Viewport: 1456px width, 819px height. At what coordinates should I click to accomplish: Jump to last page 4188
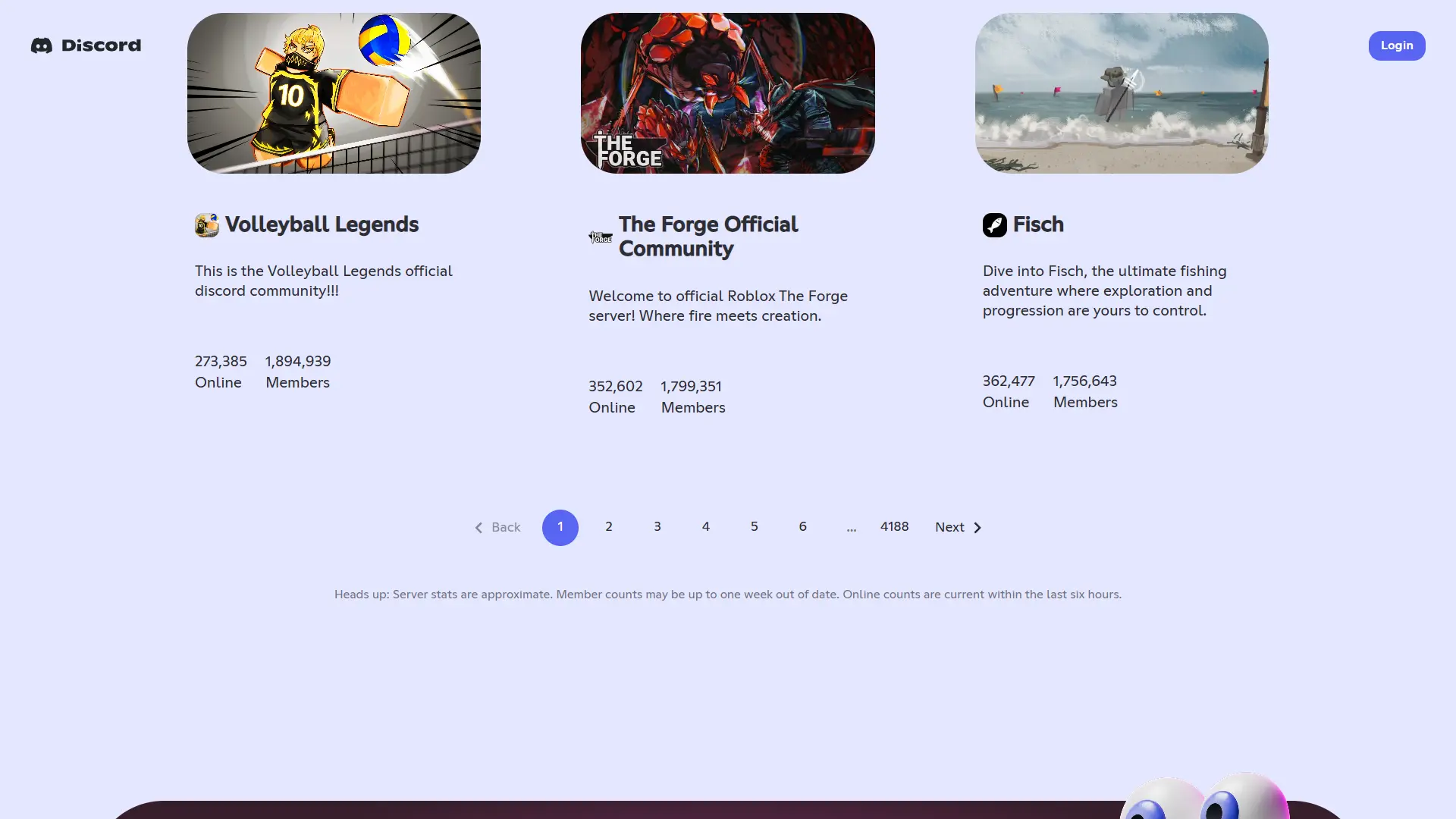point(894,527)
